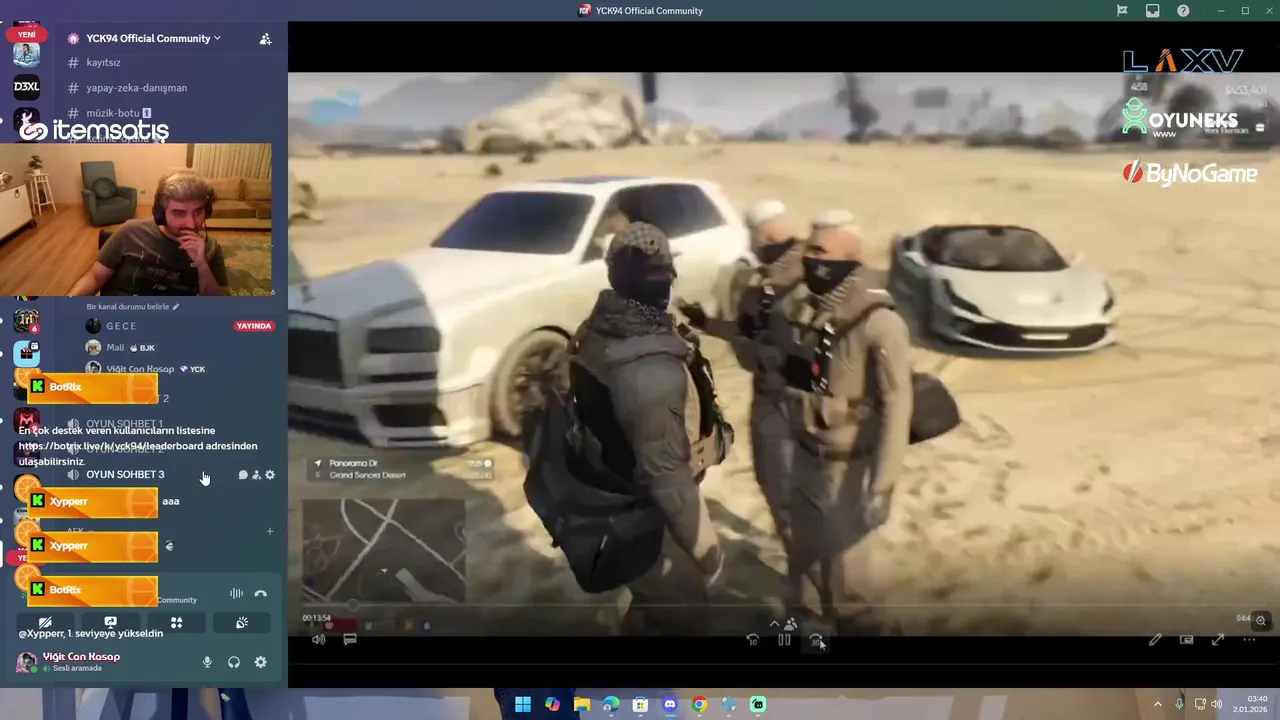Click the zoom magnifier icon over the video
The width and height of the screenshot is (1280, 720).
click(1261, 621)
